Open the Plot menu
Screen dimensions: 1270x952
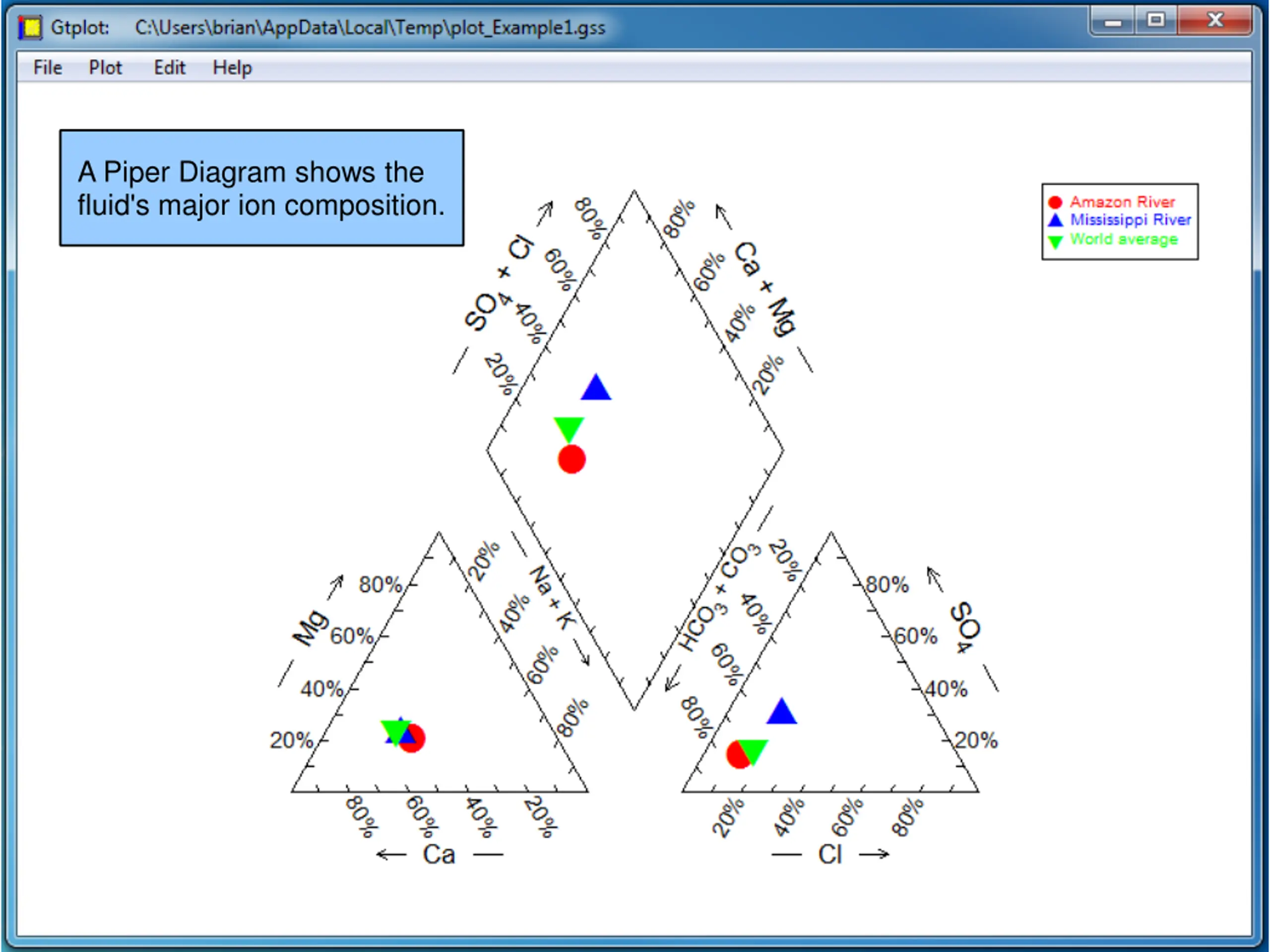[105, 68]
